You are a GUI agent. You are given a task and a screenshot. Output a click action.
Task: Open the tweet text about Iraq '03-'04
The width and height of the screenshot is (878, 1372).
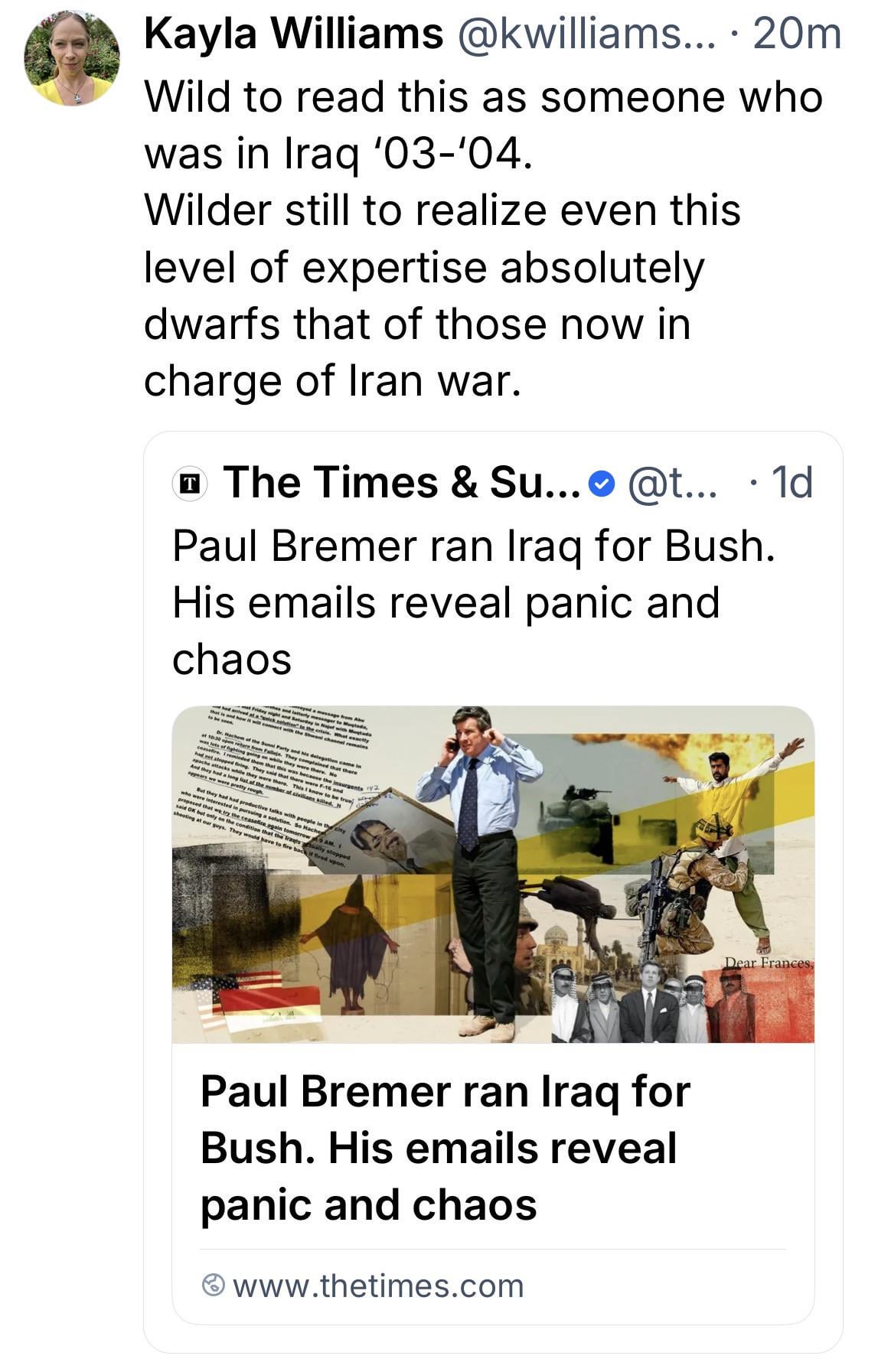click(x=482, y=237)
